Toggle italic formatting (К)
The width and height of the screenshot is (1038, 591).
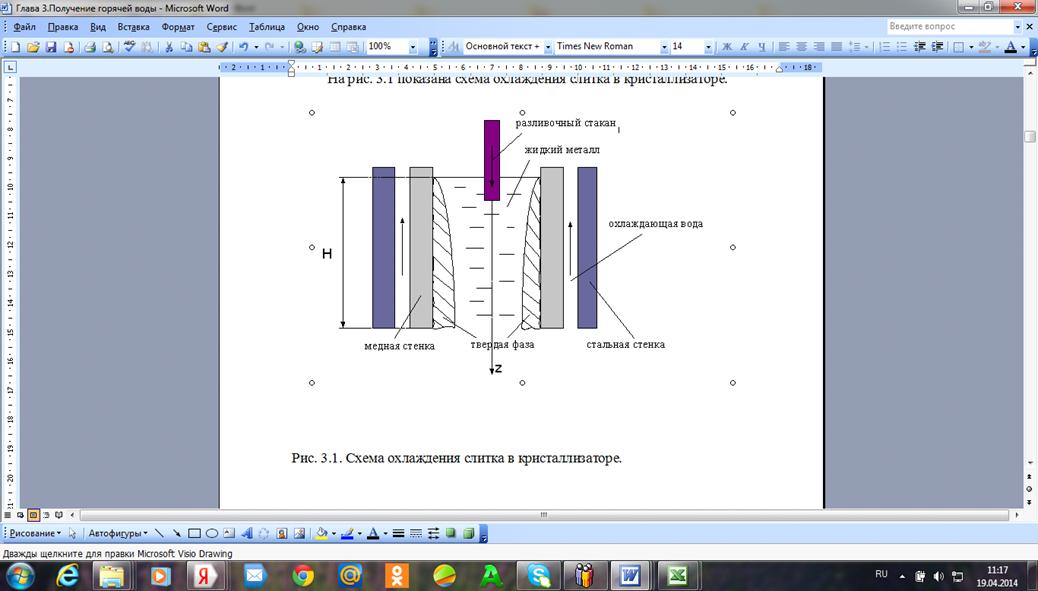coord(744,47)
